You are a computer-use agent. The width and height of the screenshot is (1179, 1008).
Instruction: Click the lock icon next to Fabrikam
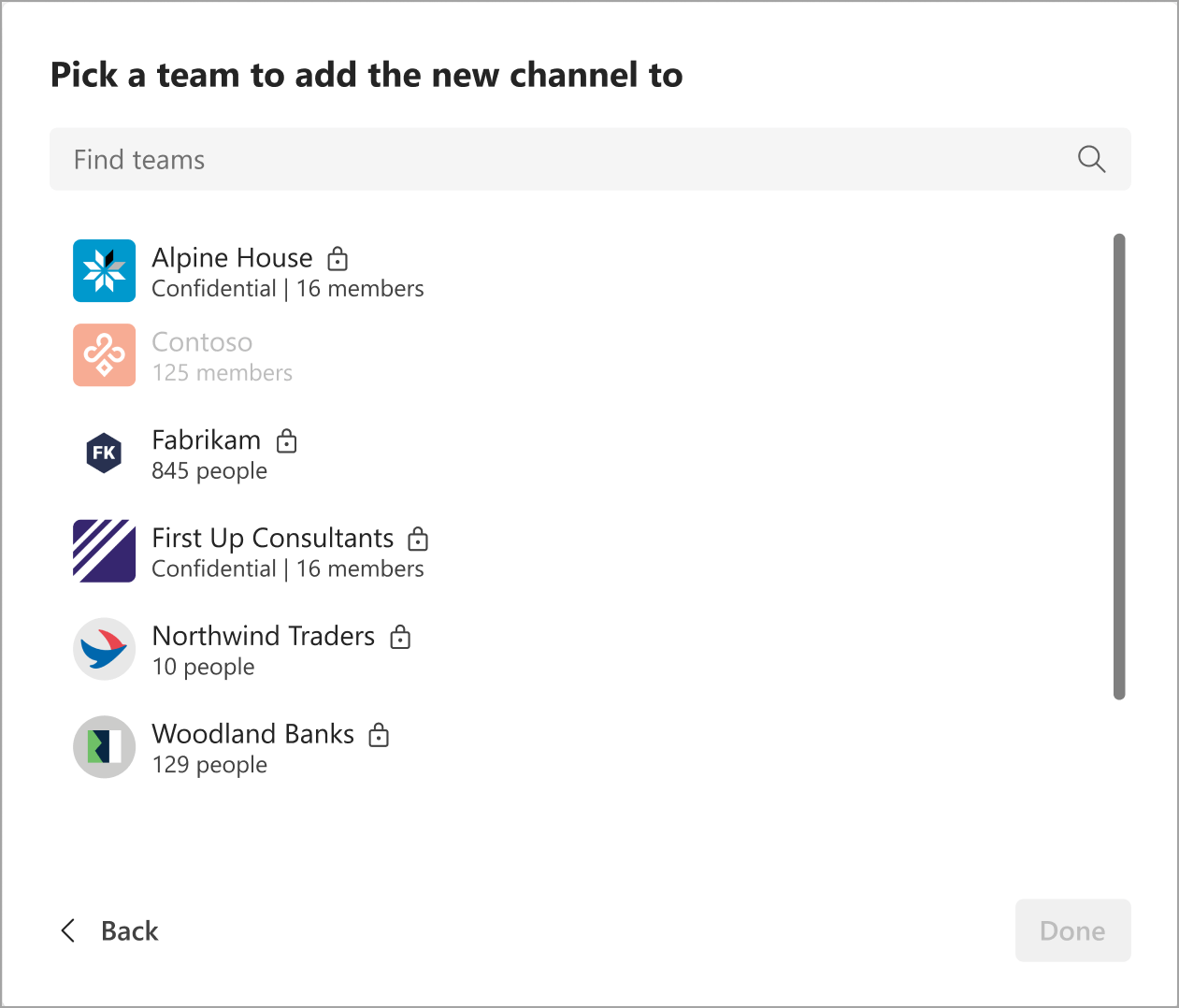tap(286, 440)
